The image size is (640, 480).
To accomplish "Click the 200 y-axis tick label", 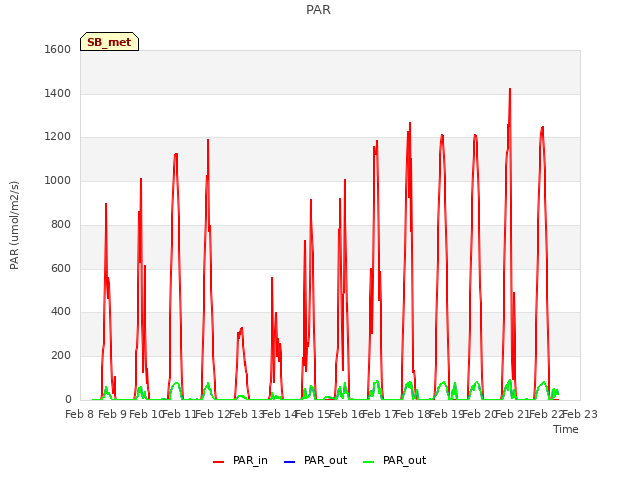I will 61,356.
